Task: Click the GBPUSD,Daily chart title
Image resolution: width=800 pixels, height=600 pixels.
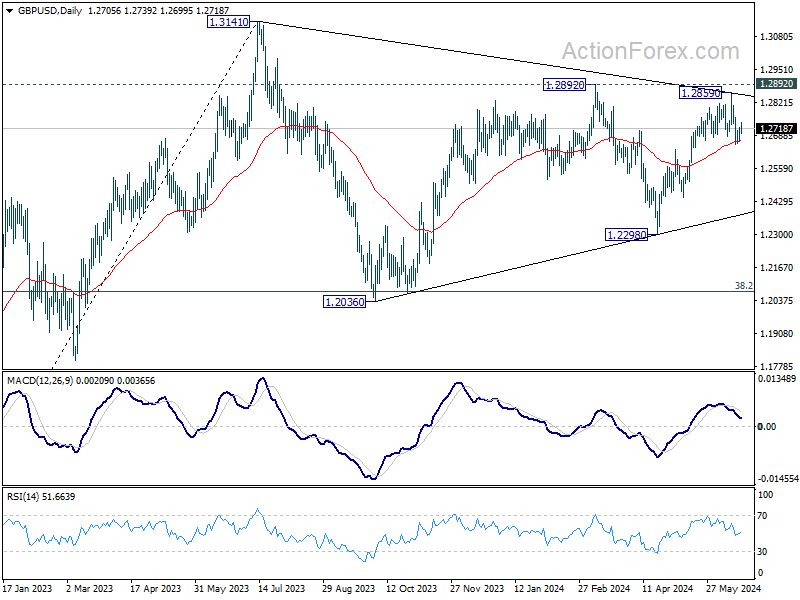Action: click(x=49, y=11)
